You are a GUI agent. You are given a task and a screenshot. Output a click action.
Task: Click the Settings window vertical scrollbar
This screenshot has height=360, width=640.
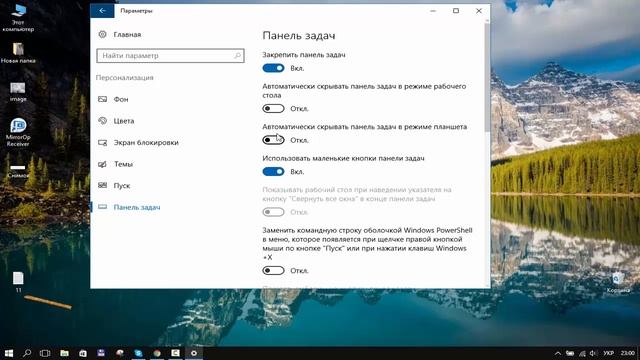pyautogui.click(x=487, y=78)
